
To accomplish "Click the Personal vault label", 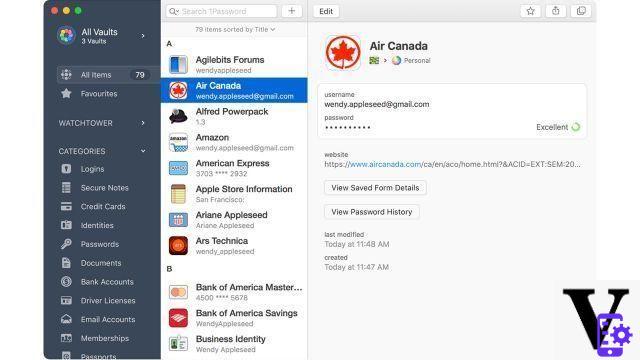I will (x=417, y=60).
